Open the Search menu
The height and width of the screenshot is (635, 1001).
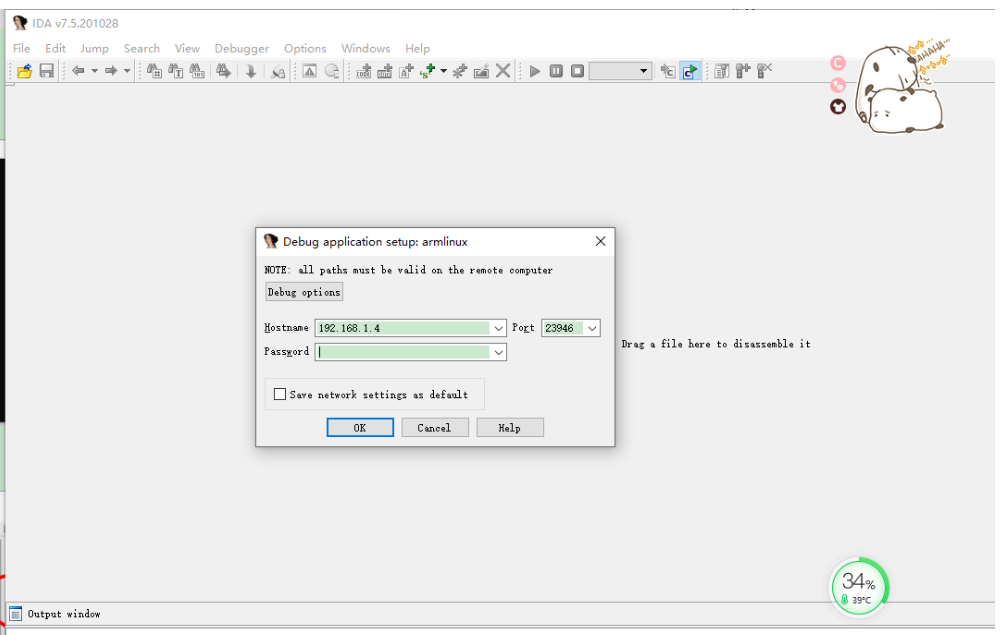(x=142, y=49)
